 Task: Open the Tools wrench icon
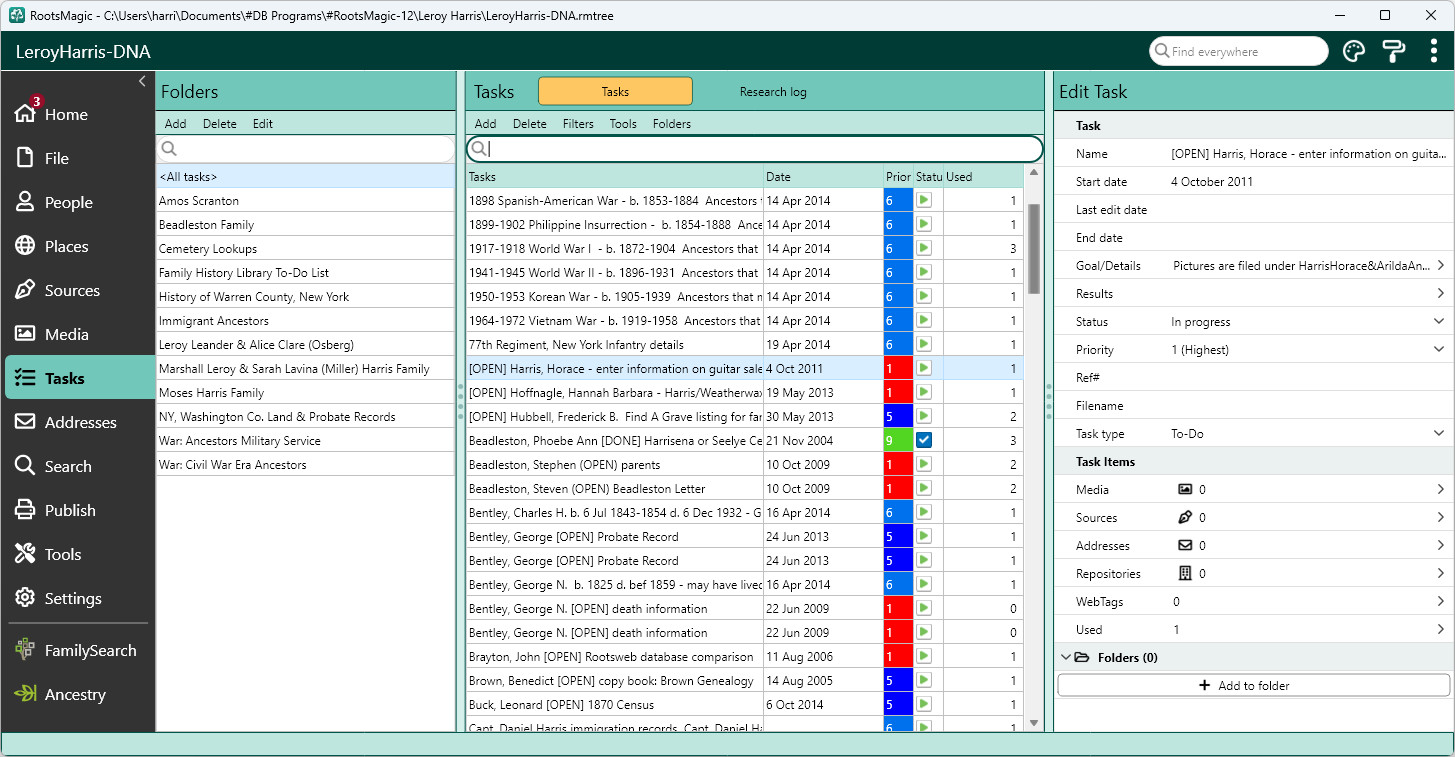26,554
